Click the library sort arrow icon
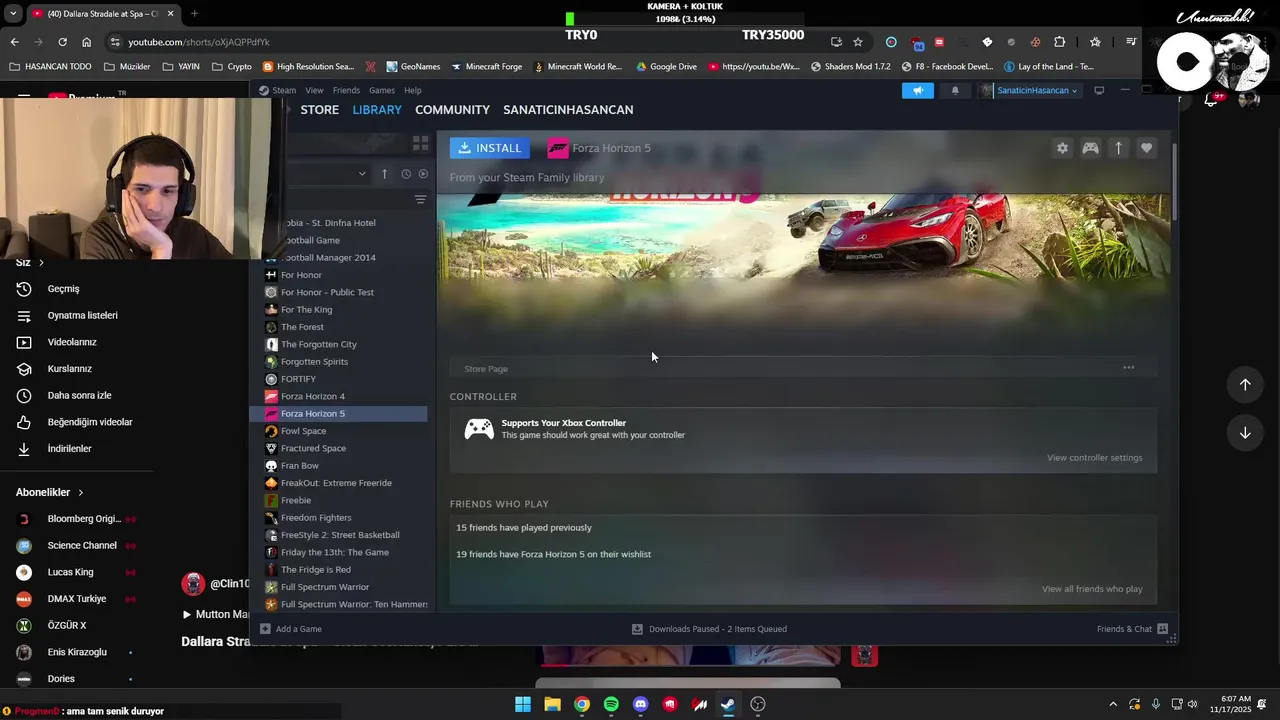Viewport: 1280px width, 720px height. pyautogui.click(x=384, y=174)
